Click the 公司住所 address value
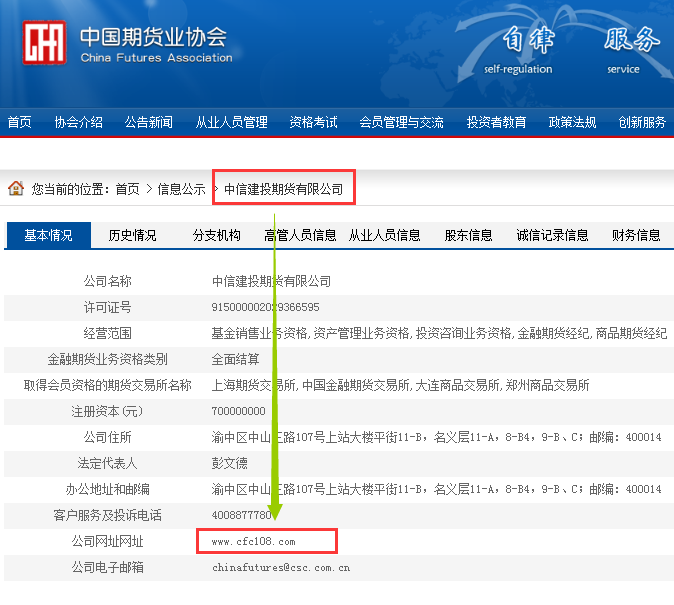The width and height of the screenshot is (674, 605). coord(436,437)
